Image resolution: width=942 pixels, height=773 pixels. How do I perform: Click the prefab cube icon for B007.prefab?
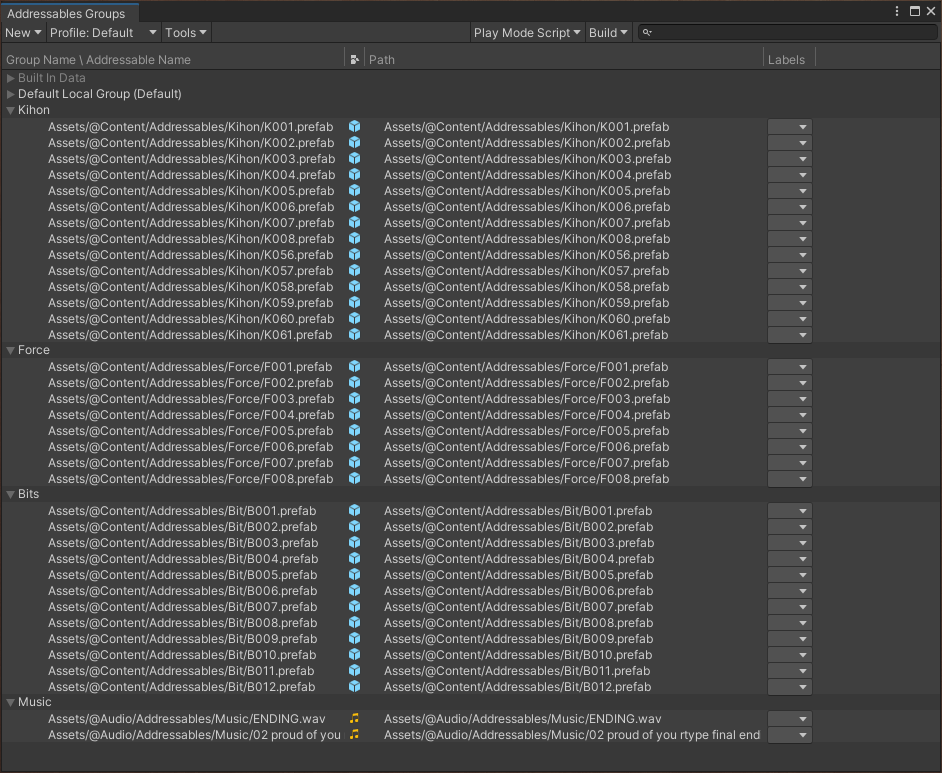pos(354,607)
